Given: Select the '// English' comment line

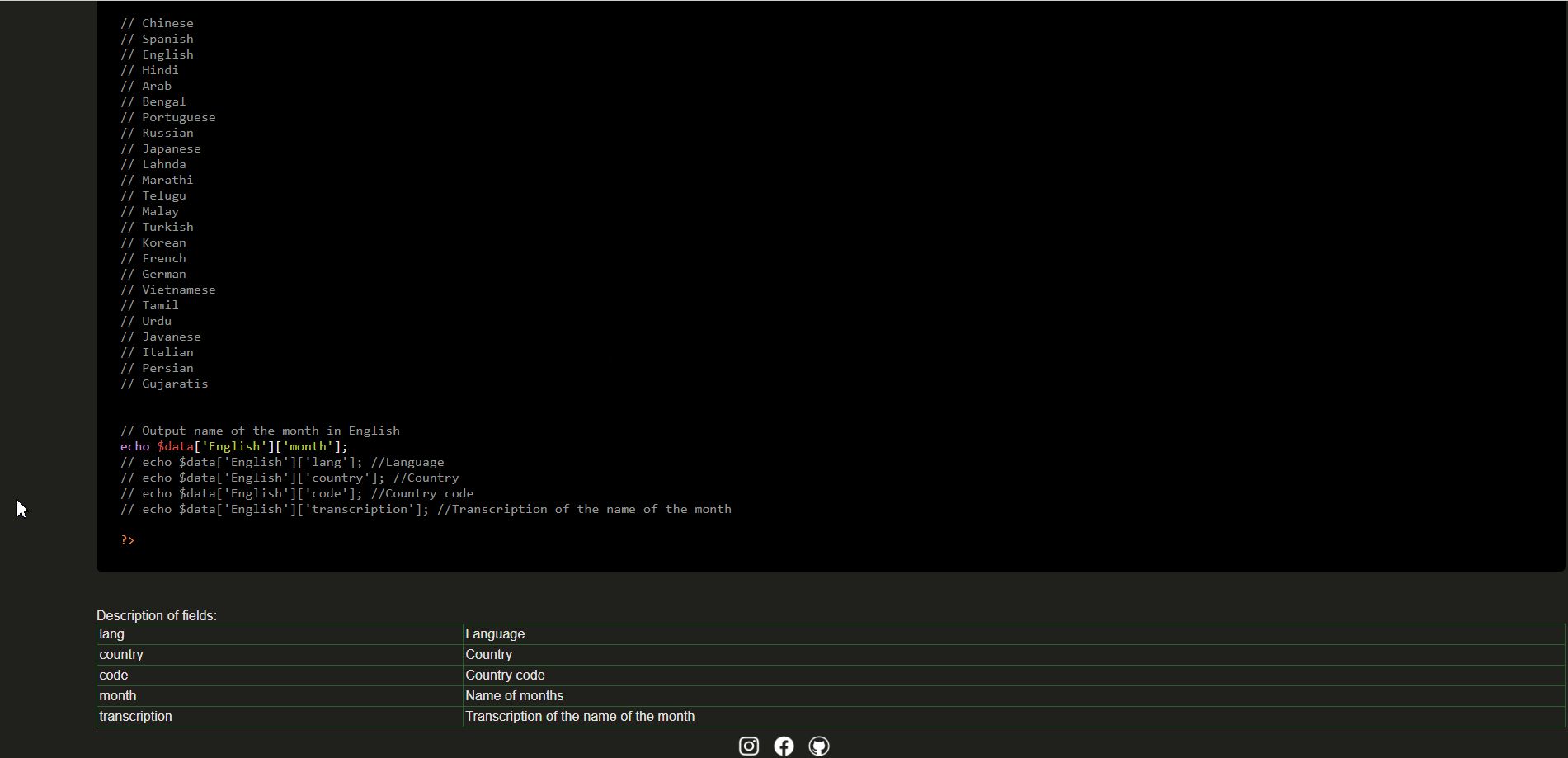Looking at the screenshot, I should pyautogui.click(x=158, y=54).
